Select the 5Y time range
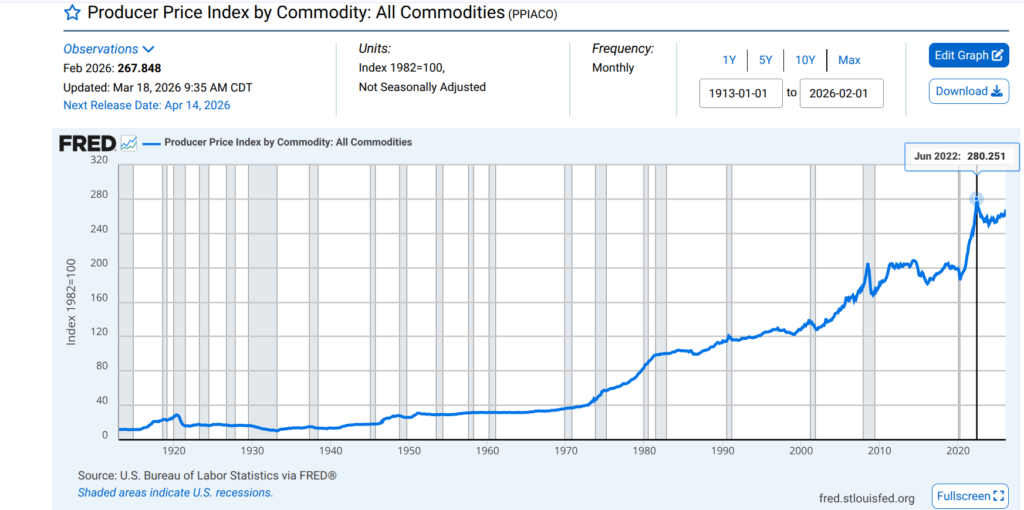Image resolution: width=1024 pixels, height=510 pixels. point(765,60)
